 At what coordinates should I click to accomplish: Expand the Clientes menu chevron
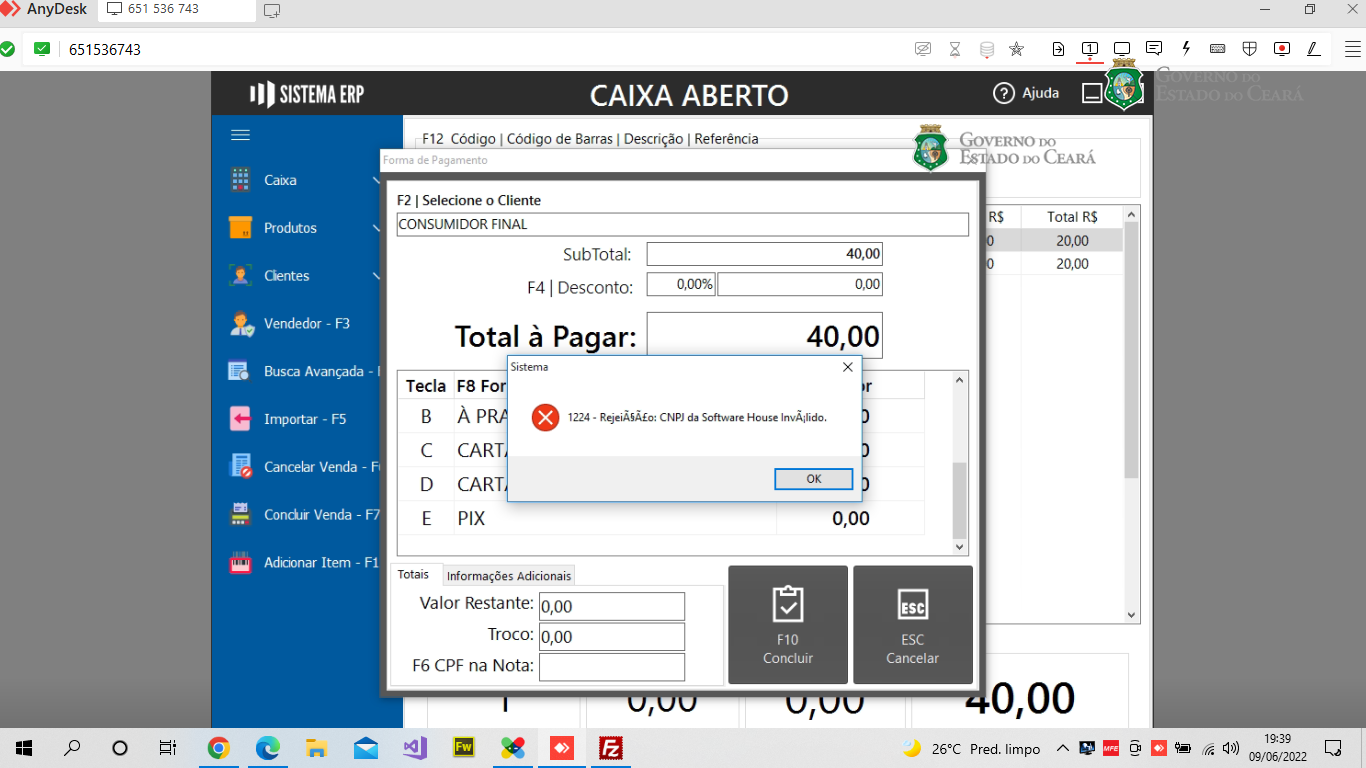coord(376,275)
